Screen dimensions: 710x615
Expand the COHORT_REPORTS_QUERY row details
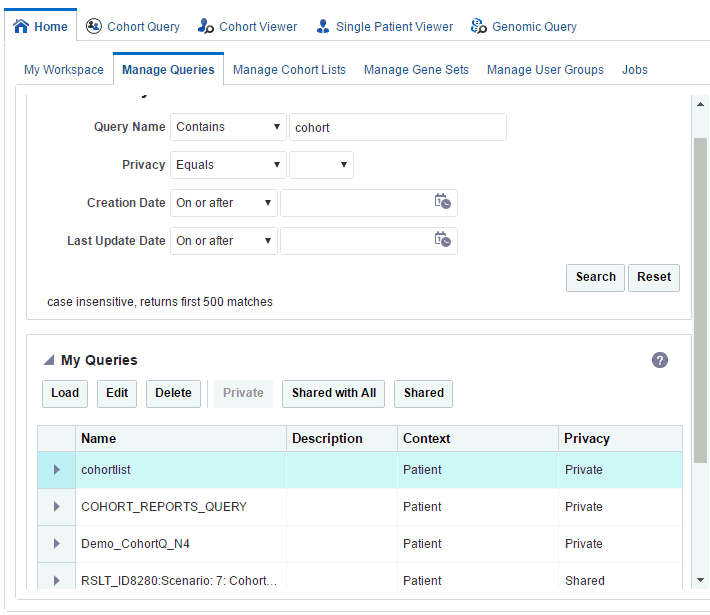click(x=57, y=506)
